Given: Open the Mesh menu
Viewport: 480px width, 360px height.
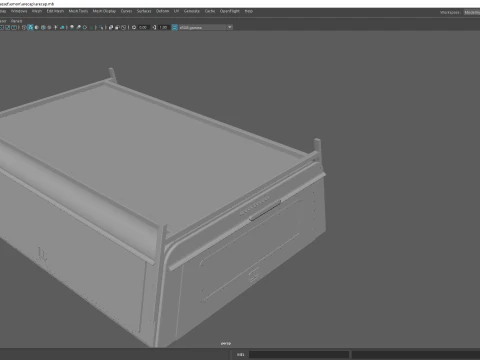Looking at the screenshot, I should point(37,11).
